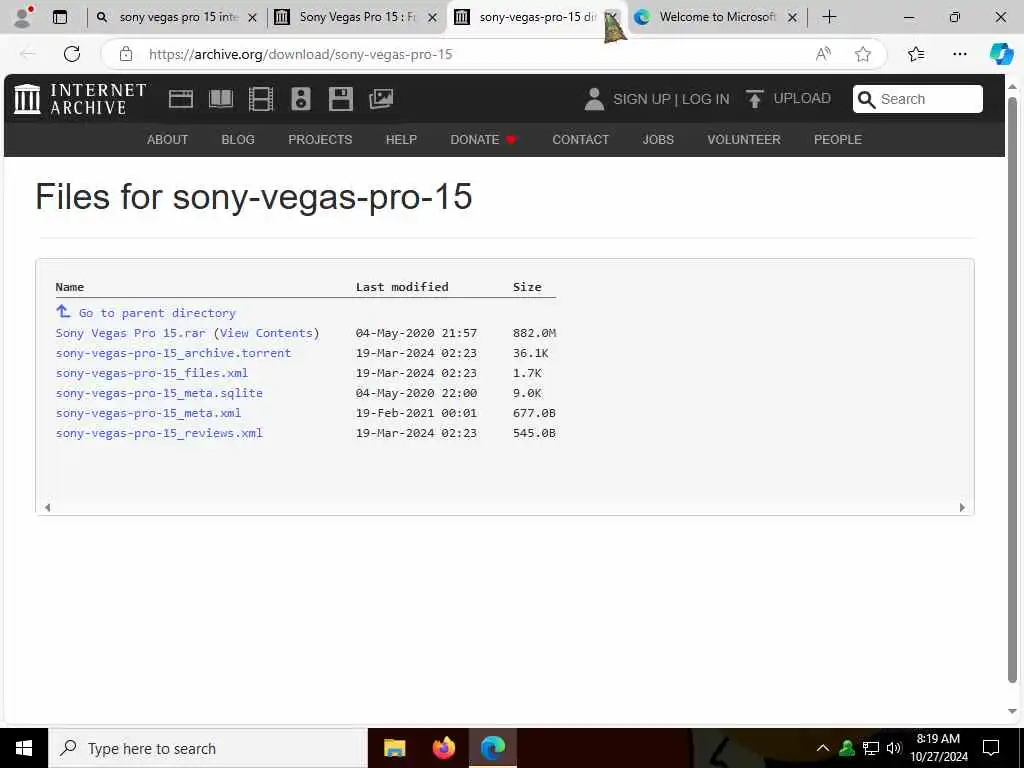The width and height of the screenshot is (1024, 768).
Task: Open the BLOG menu item
Action: (238, 140)
